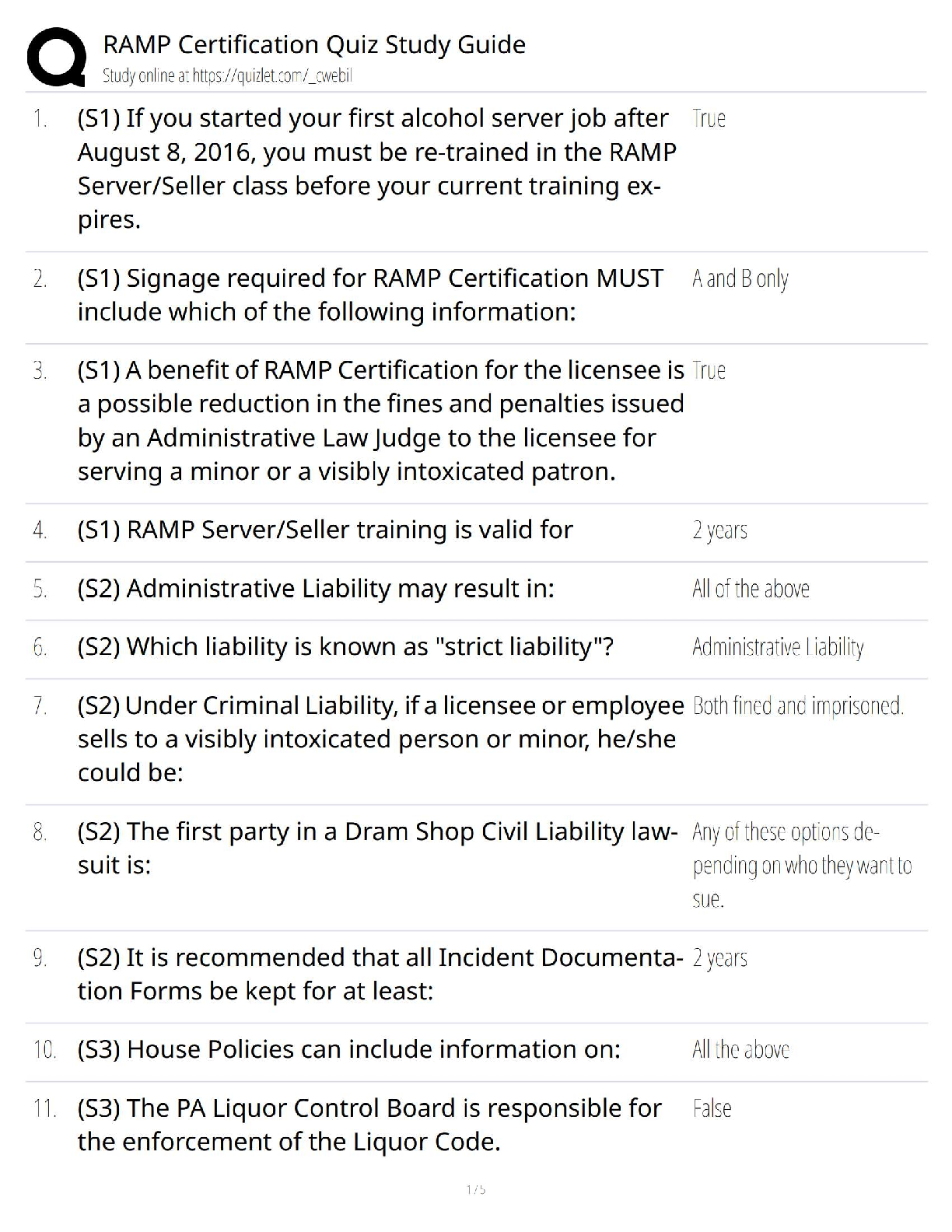Click question 3 about licensee benefit
Viewport: 952px width, 1232px height.
click(380, 421)
